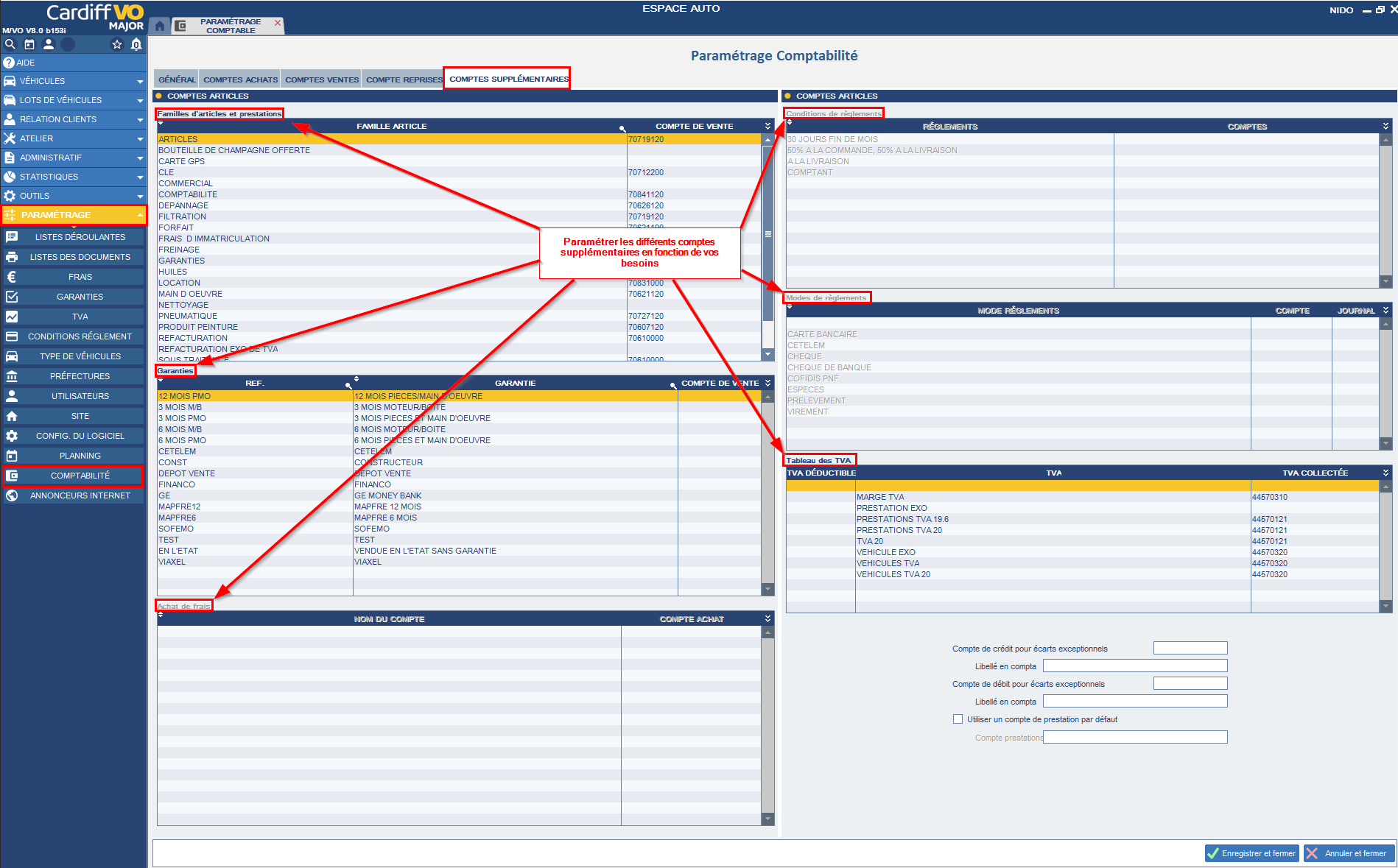The height and width of the screenshot is (868, 1398).
Task: Click the search icon beside the Garantie column header
Action: tap(673, 386)
